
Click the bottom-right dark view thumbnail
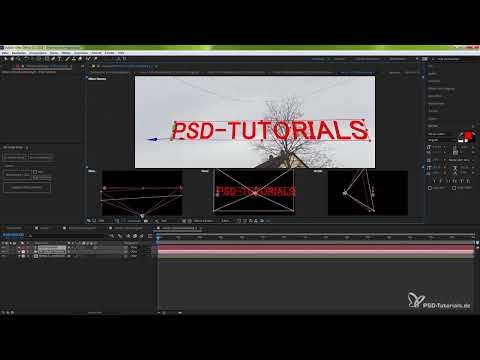click(368, 193)
